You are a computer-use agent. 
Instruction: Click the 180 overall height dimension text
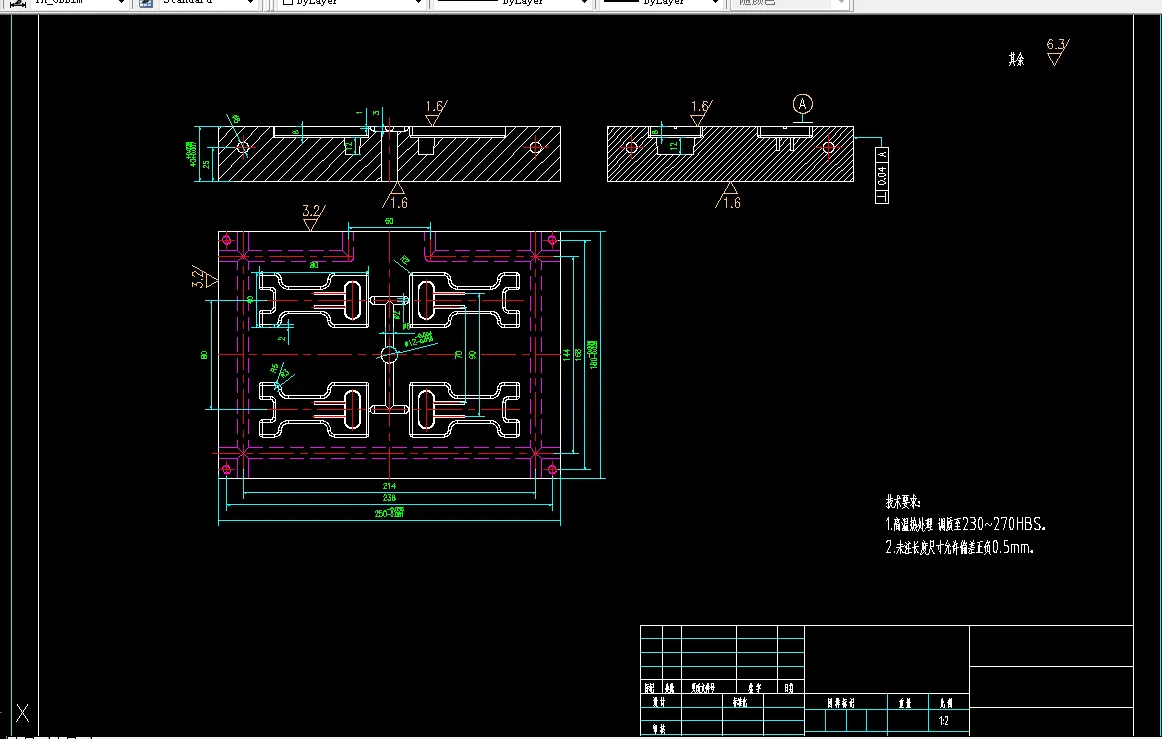click(592, 355)
